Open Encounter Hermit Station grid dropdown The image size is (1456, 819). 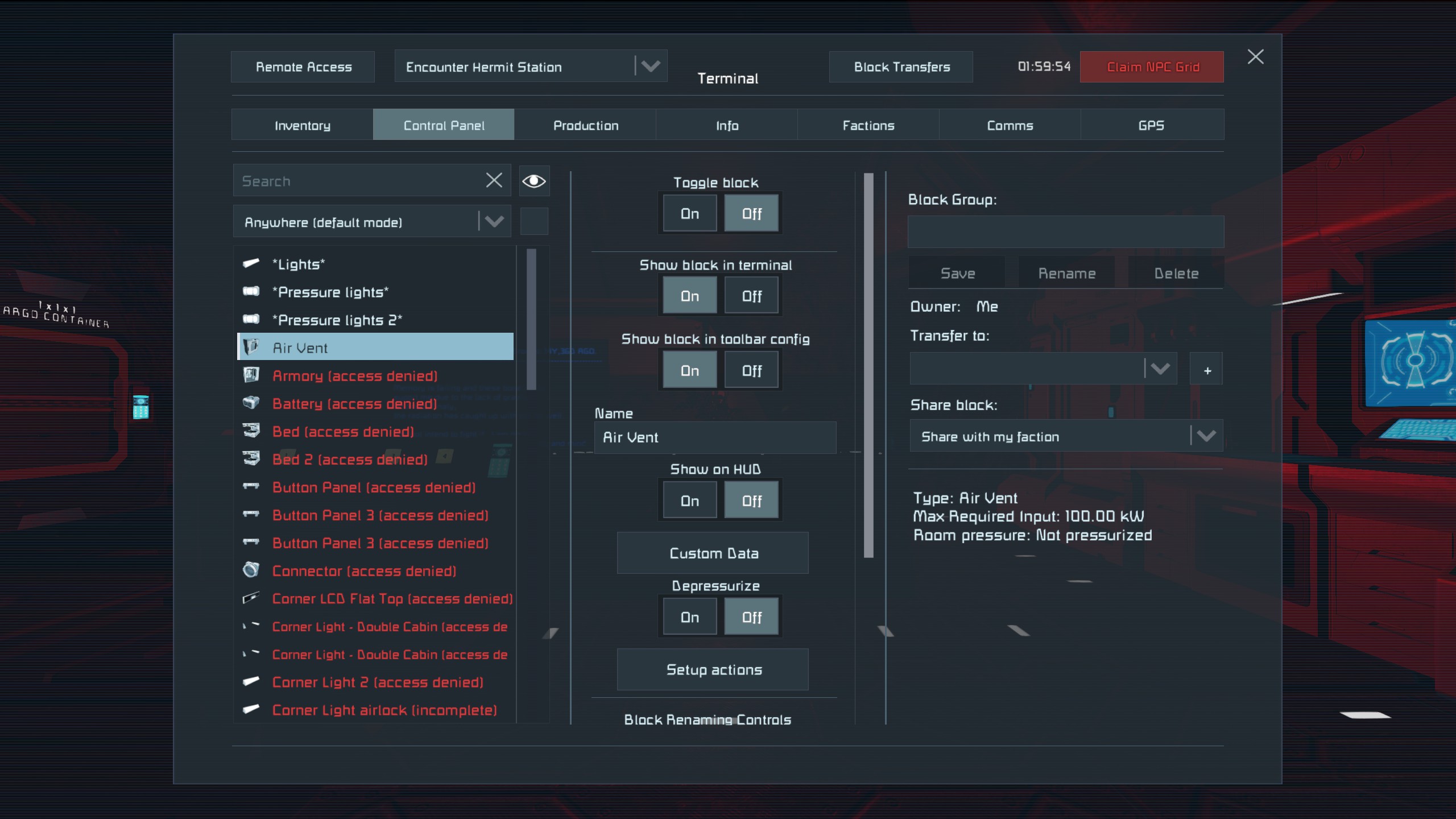[x=650, y=67]
